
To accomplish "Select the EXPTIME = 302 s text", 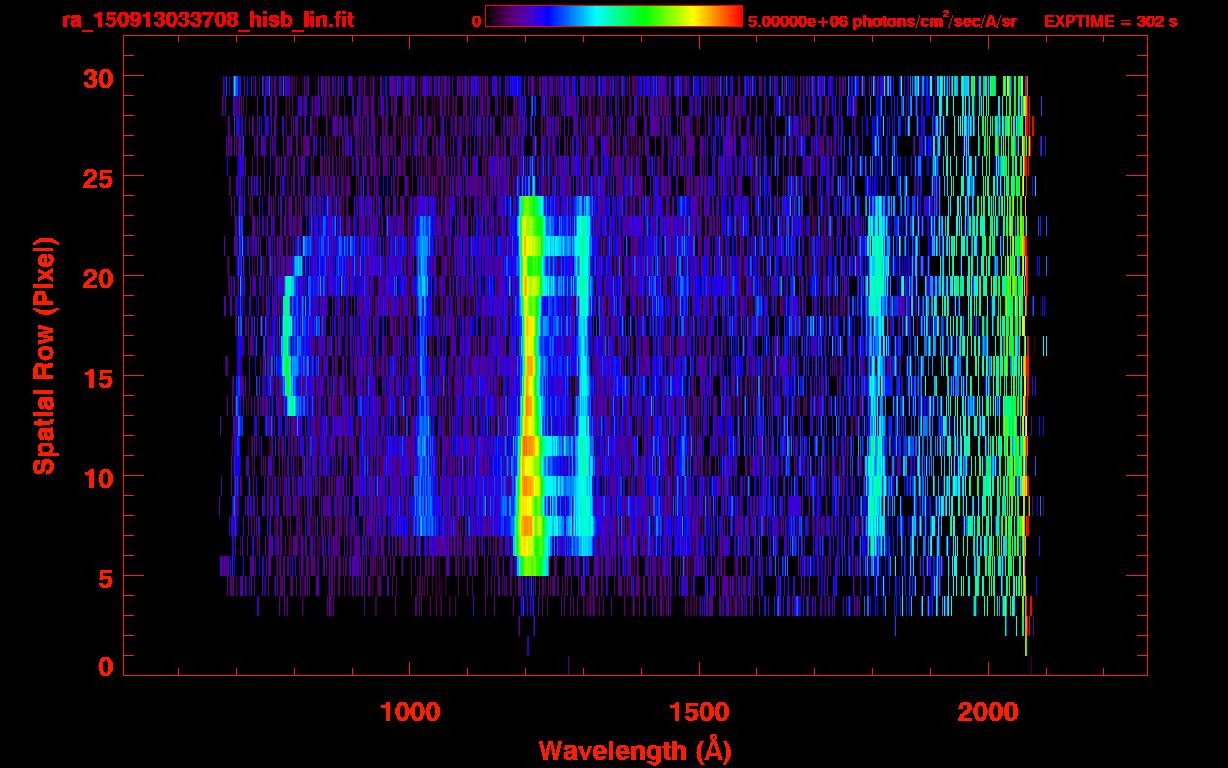I will 1110,20.
